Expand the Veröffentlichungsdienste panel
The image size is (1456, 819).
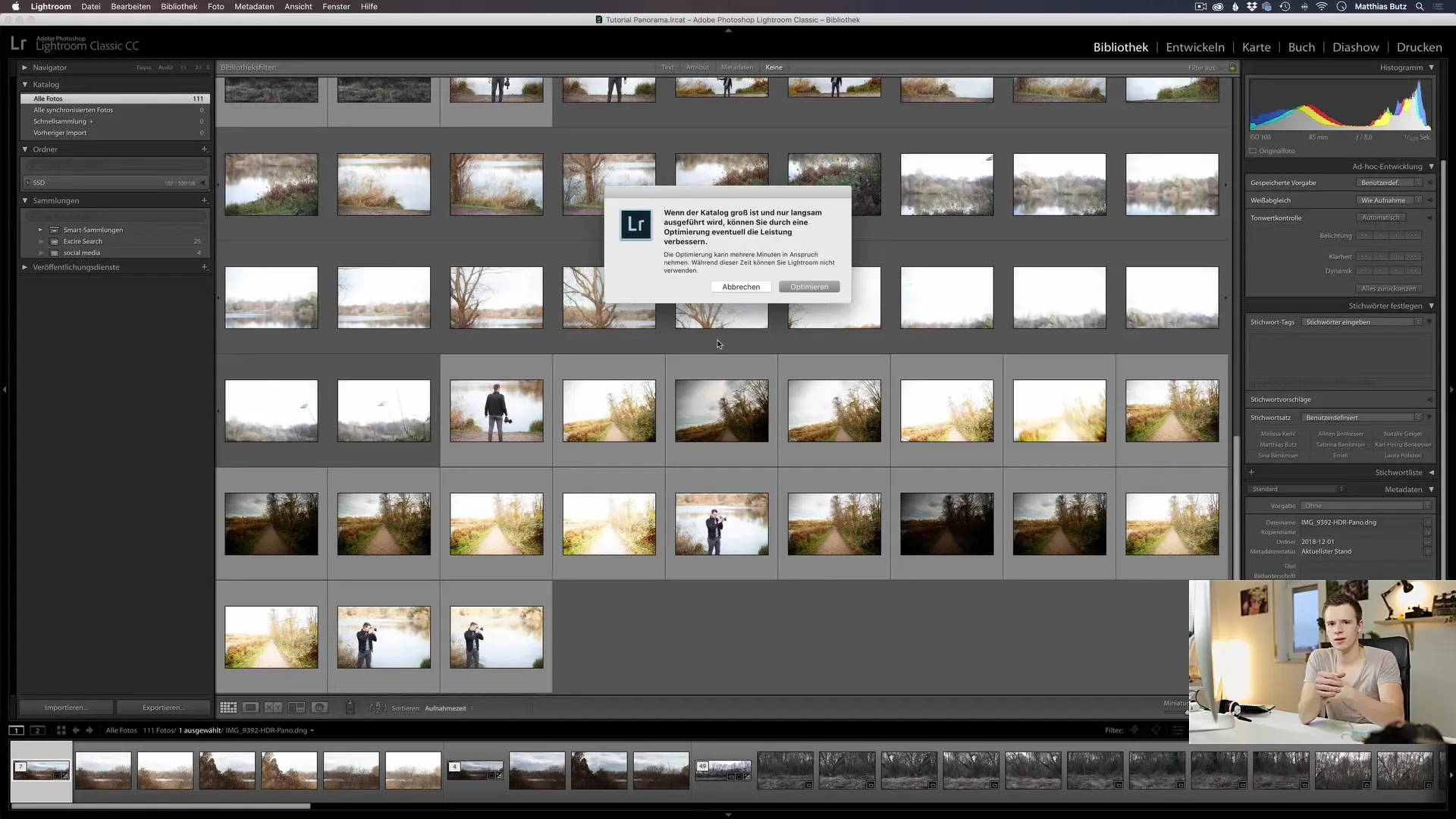click(x=25, y=267)
